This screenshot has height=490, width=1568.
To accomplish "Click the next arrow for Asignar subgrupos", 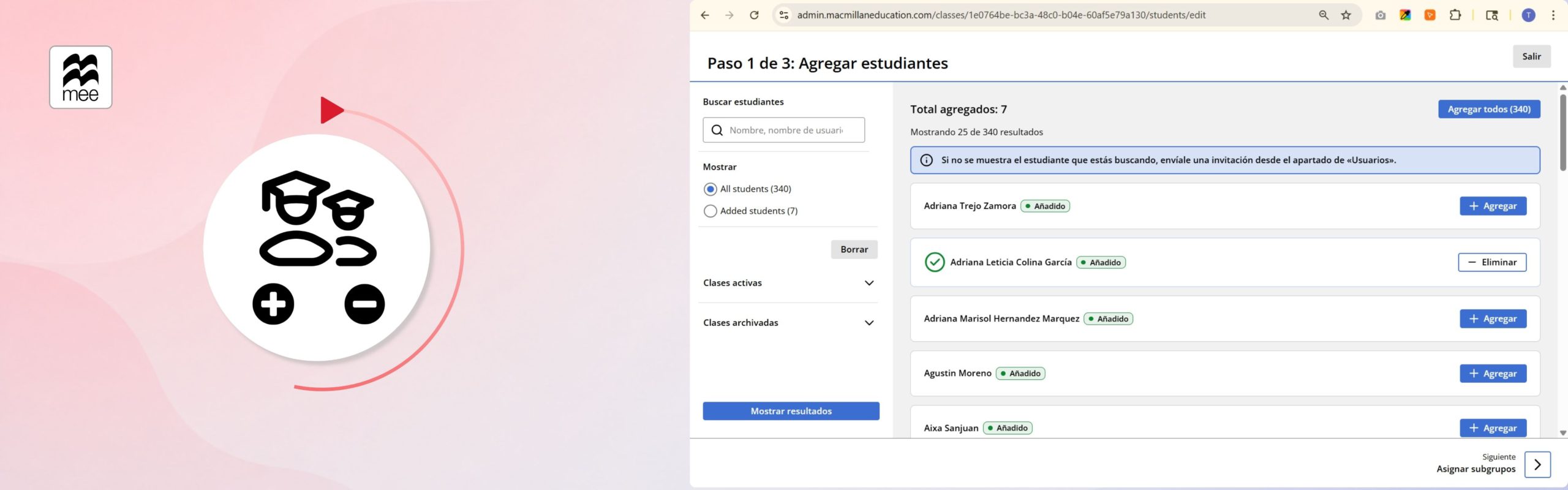I will point(1537,464).
